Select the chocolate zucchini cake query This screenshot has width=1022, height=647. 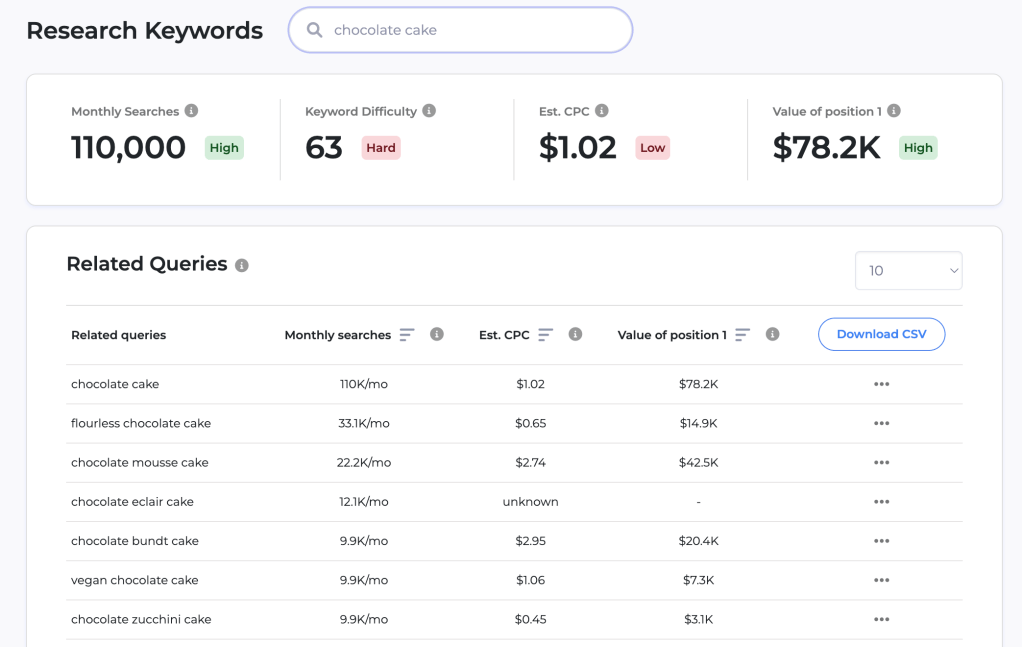click(x=141, y=619)
